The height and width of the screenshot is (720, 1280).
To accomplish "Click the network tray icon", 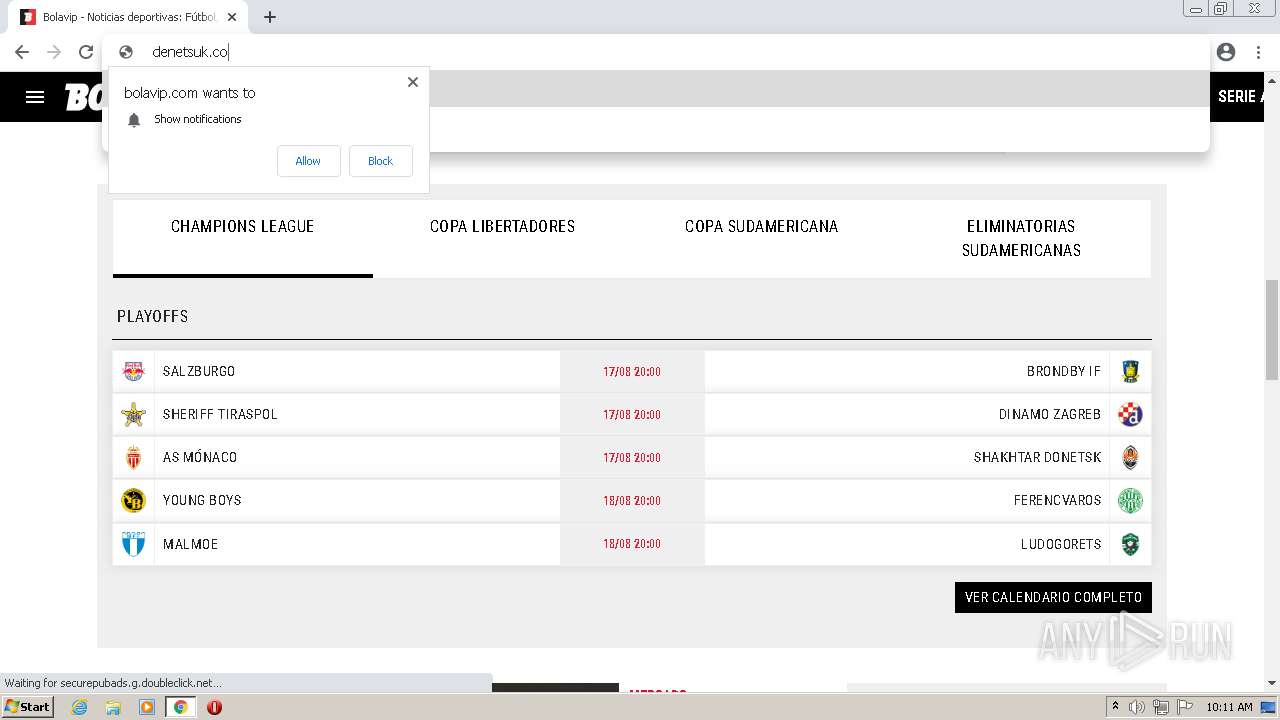I will 1161,707.
